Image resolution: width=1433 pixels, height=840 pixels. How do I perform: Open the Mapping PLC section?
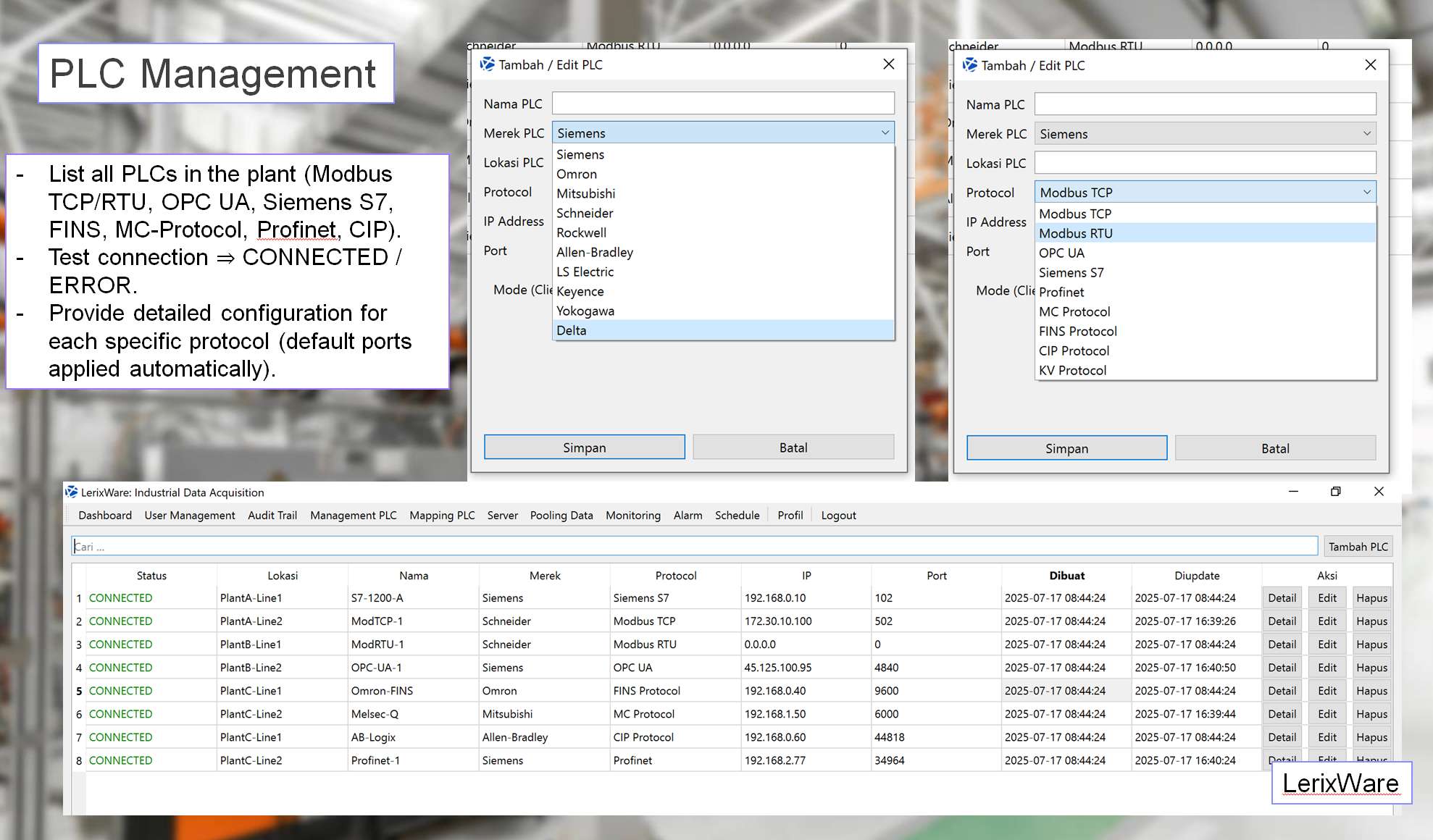click(x=442, y=515)
